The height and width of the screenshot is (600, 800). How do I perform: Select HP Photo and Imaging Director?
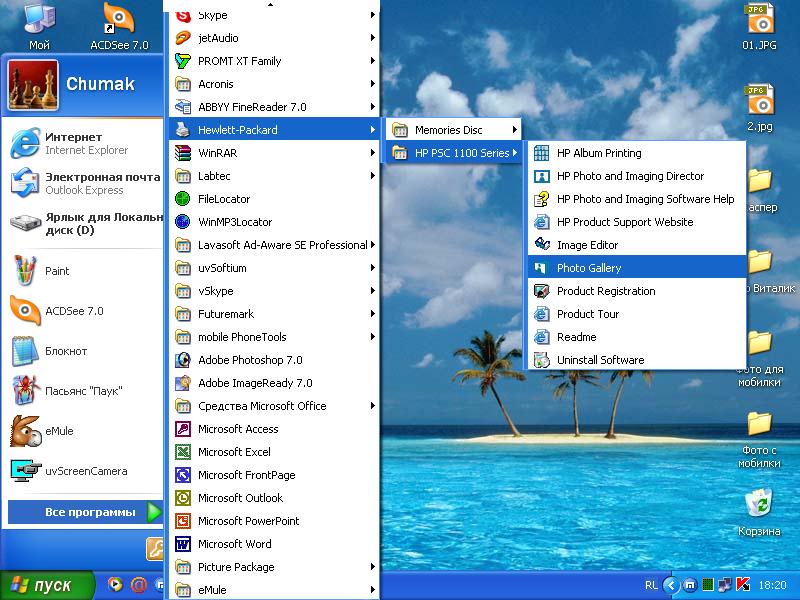[630, 176]
